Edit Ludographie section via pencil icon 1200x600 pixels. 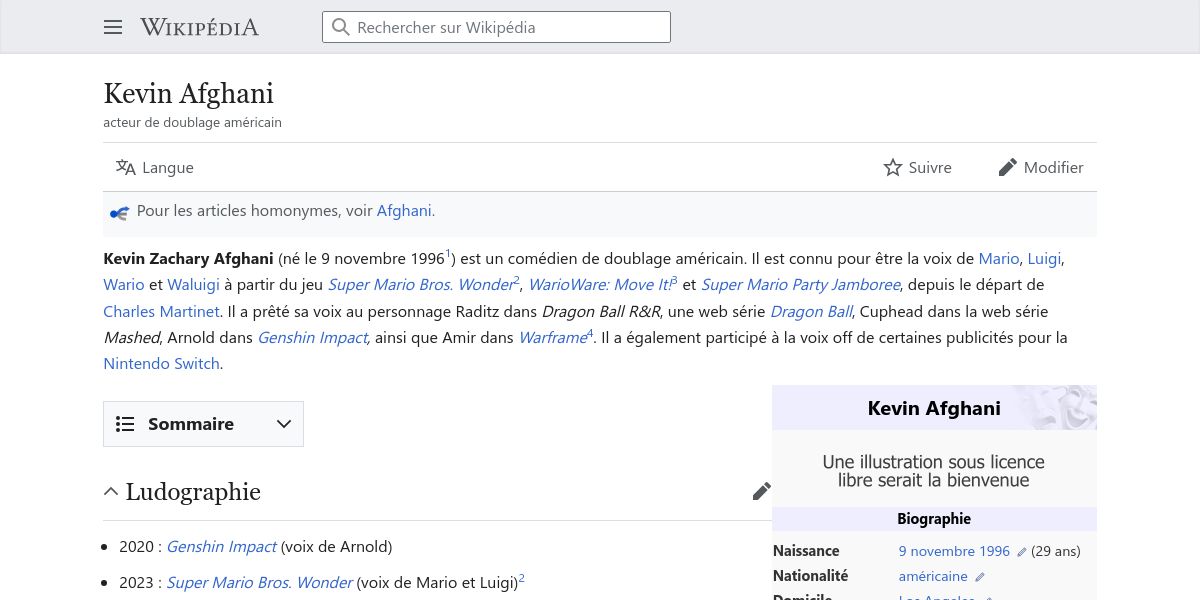click(762, 491)
